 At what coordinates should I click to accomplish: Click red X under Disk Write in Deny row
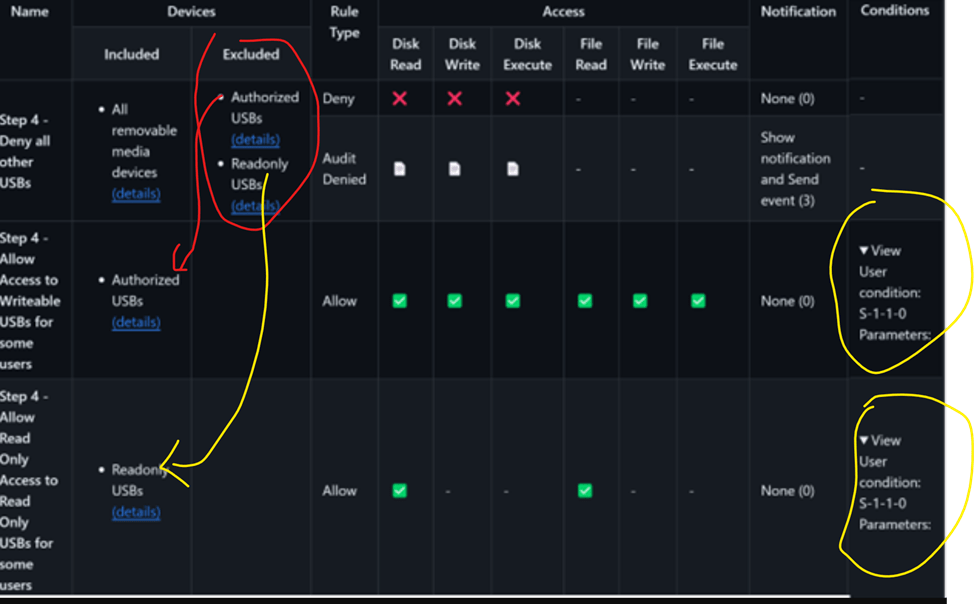pos(455,98)
